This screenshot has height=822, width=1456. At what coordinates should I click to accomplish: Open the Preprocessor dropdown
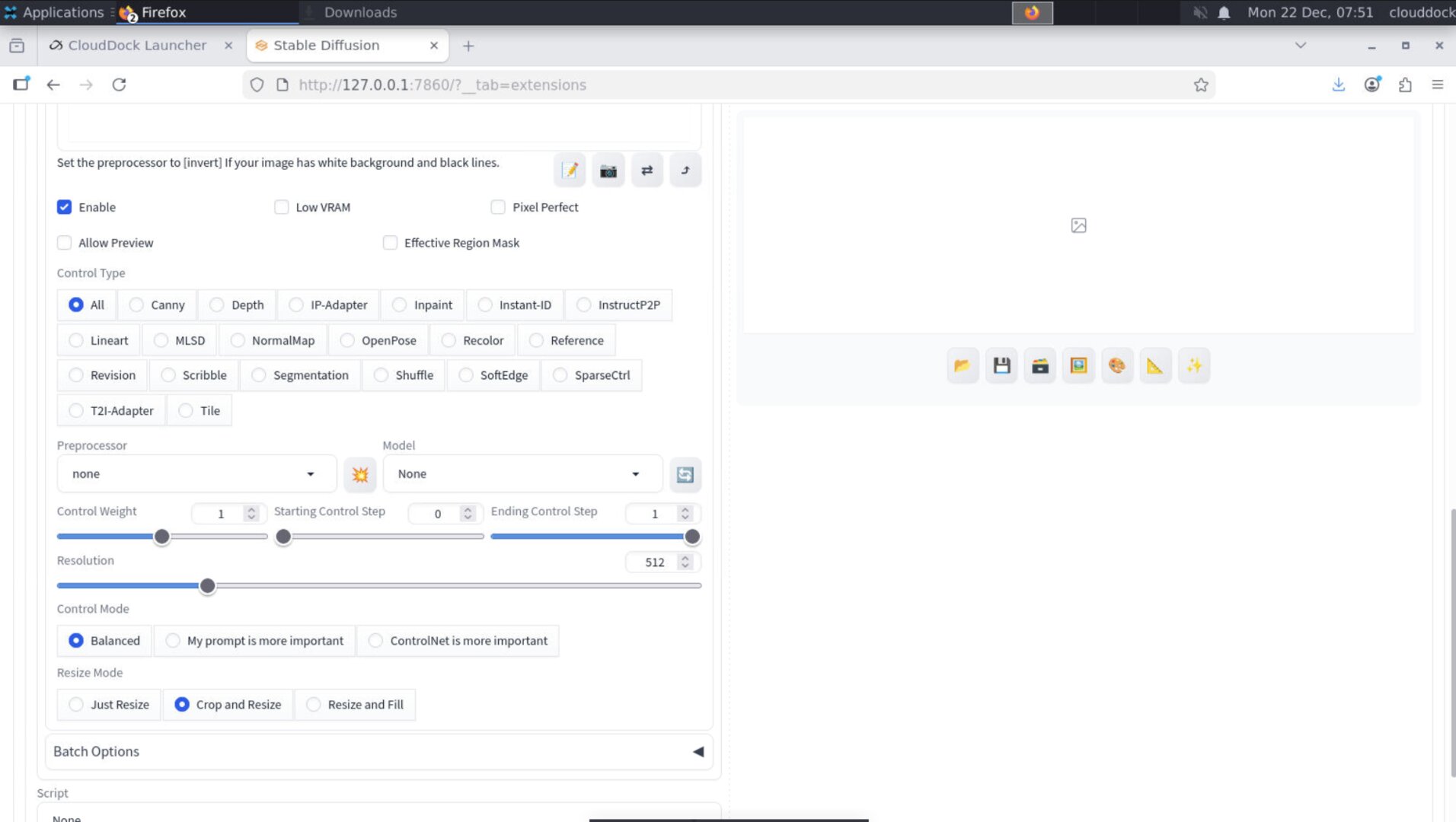coord(195,473)
